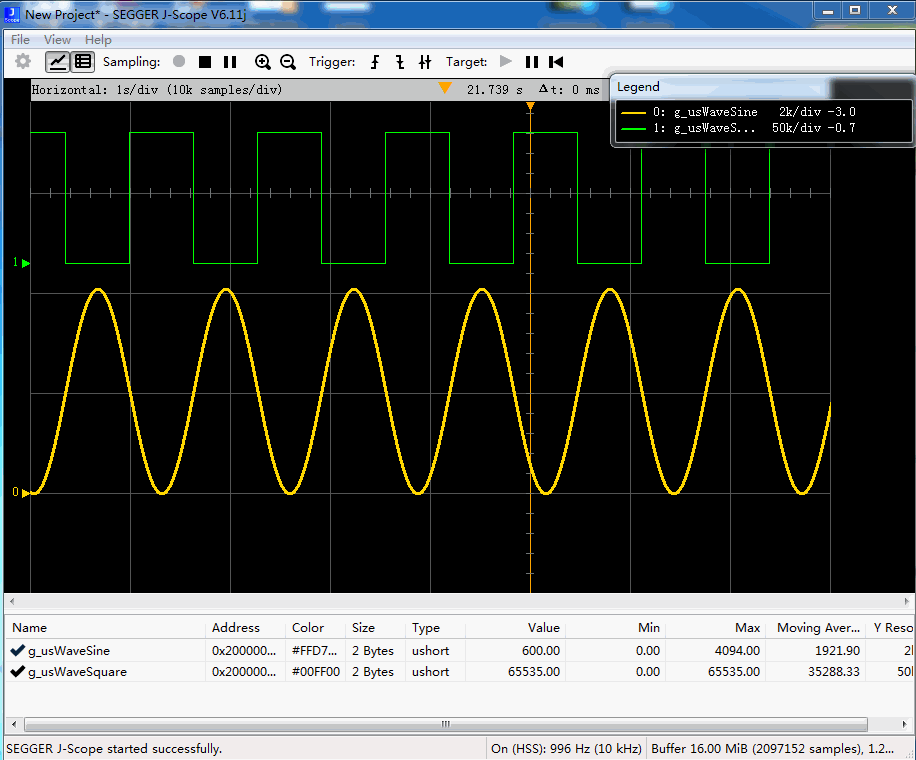Set rising edge trigger
The image size is (916, 760).
click(375, 62)
